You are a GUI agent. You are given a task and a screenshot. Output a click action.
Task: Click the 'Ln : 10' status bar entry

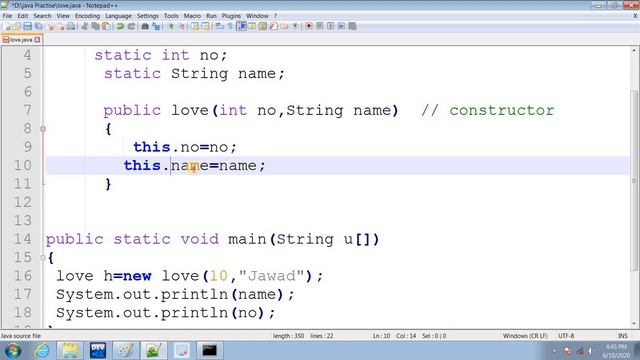[382, 336]
